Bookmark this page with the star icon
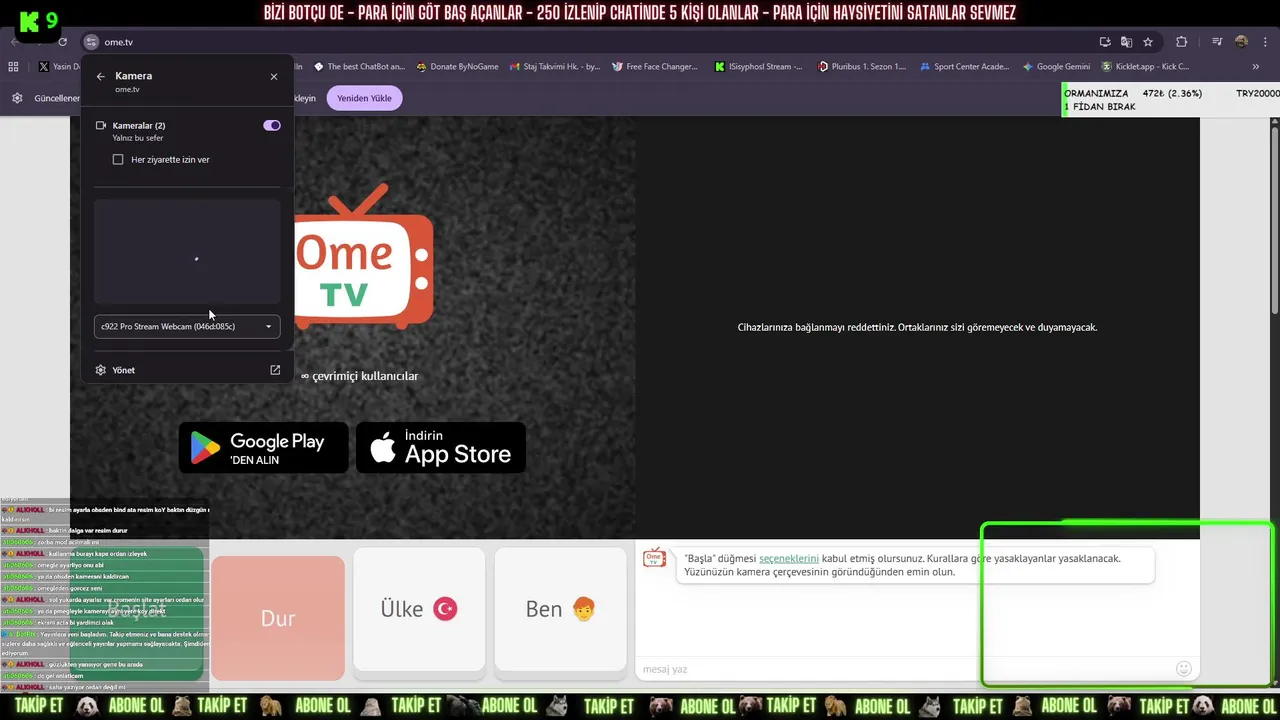The image size is (1280, 720). (x=1148, y=42)
